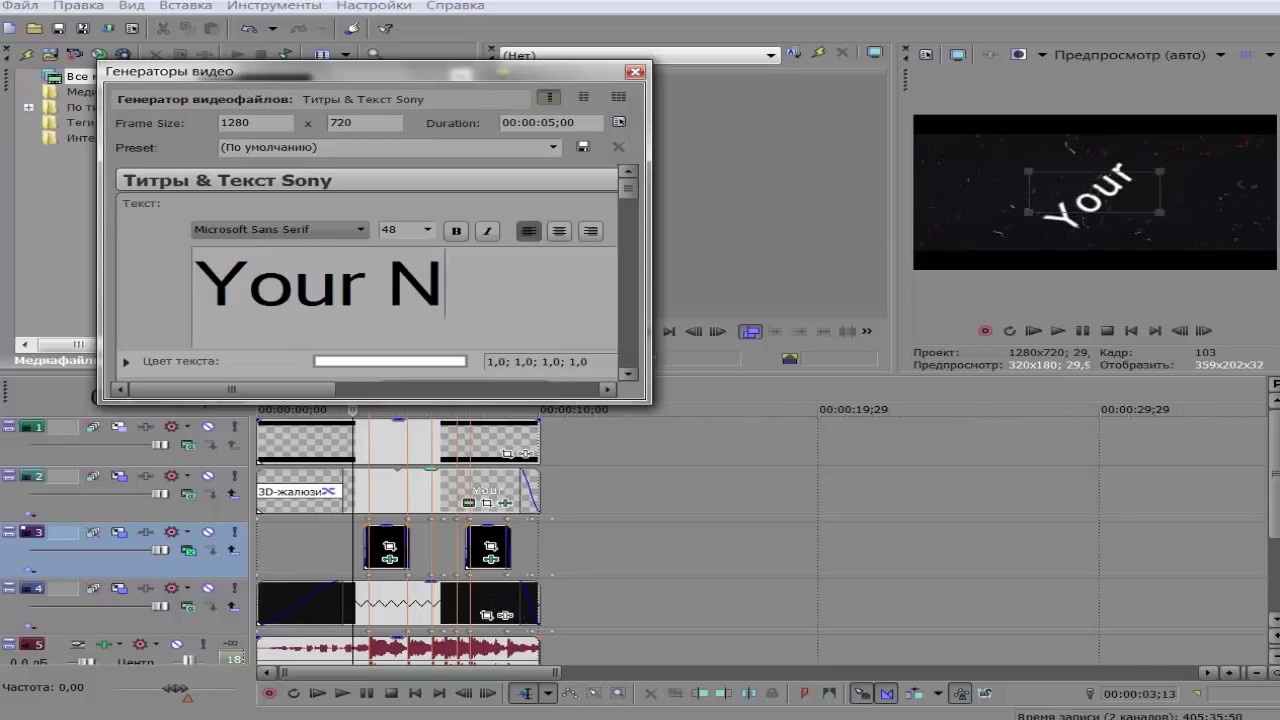
Task: Expand the Цвет текста section
Action: [126, 362]
